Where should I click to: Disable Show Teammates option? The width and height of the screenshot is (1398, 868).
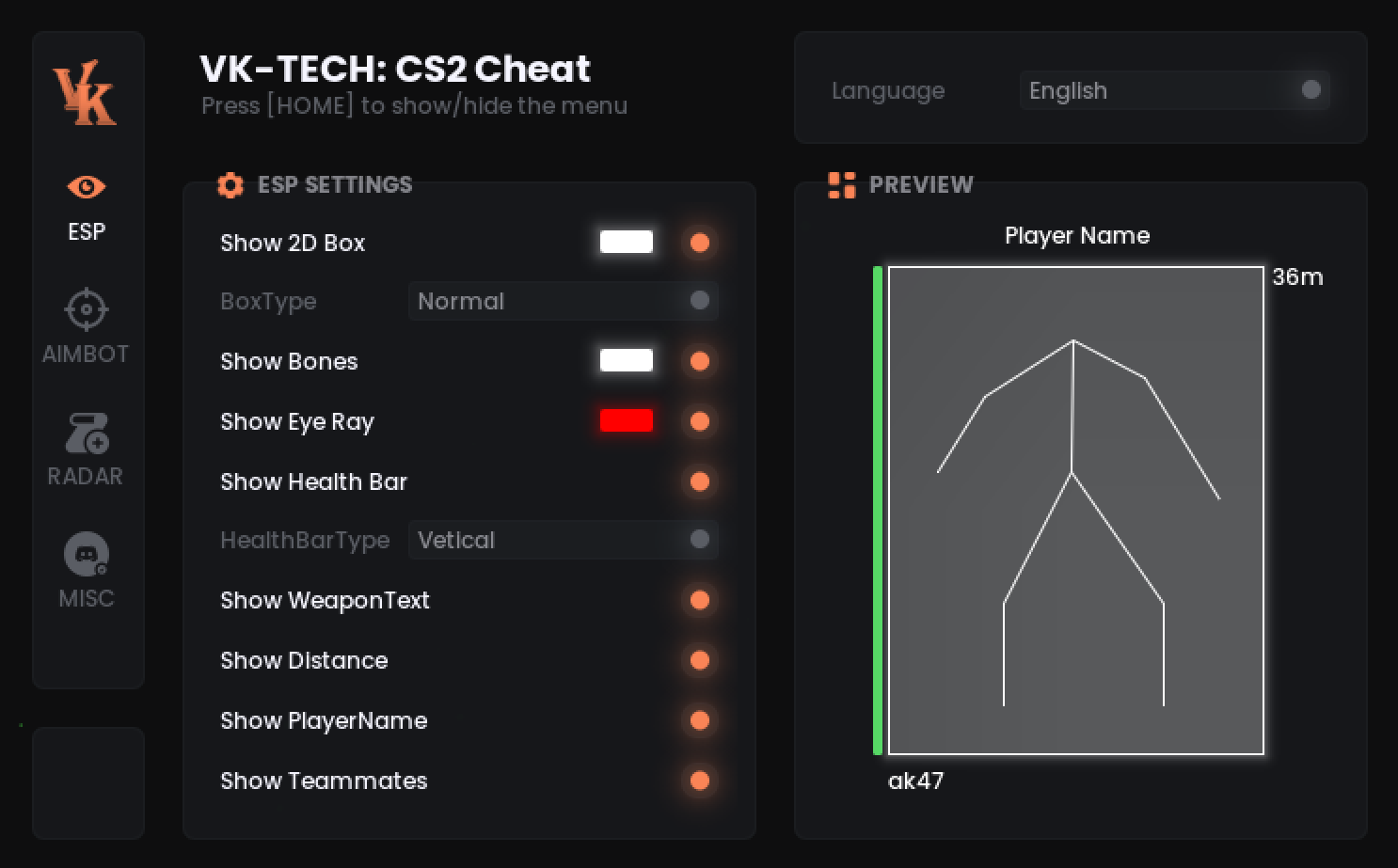[x=699, y=781]
